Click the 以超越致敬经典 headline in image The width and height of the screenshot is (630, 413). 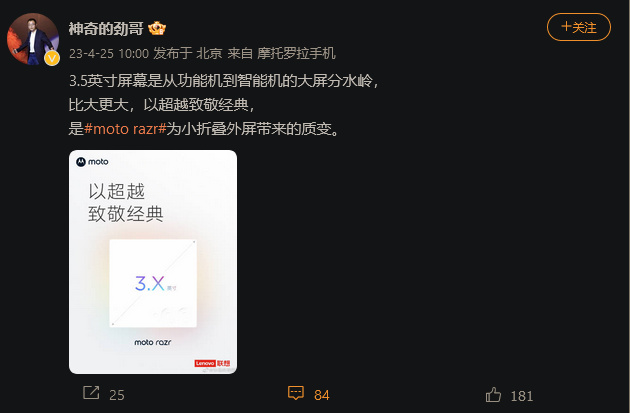[x=126, y=202]
